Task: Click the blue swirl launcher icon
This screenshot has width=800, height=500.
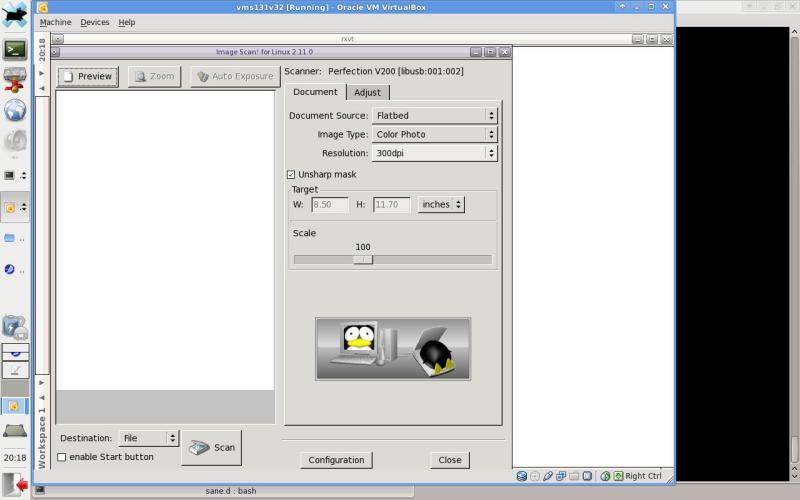Action: (9, 269)
